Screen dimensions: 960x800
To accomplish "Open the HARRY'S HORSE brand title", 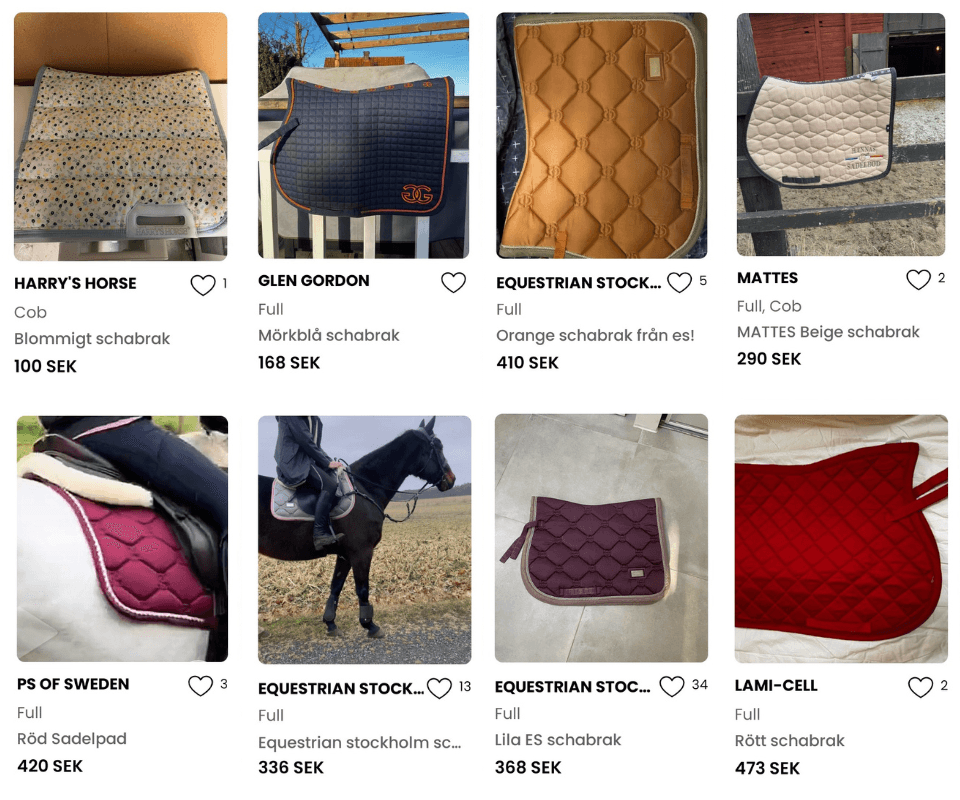I will (x=75, y=283).
